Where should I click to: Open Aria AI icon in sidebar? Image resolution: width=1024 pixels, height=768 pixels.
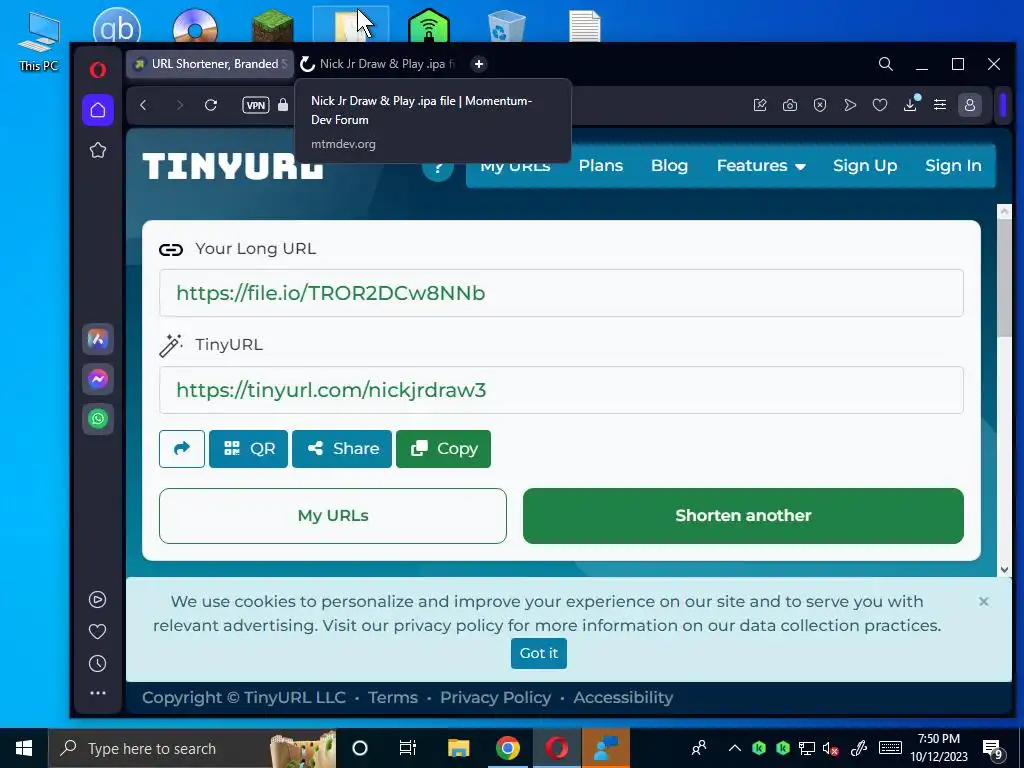tap(98, 339)
